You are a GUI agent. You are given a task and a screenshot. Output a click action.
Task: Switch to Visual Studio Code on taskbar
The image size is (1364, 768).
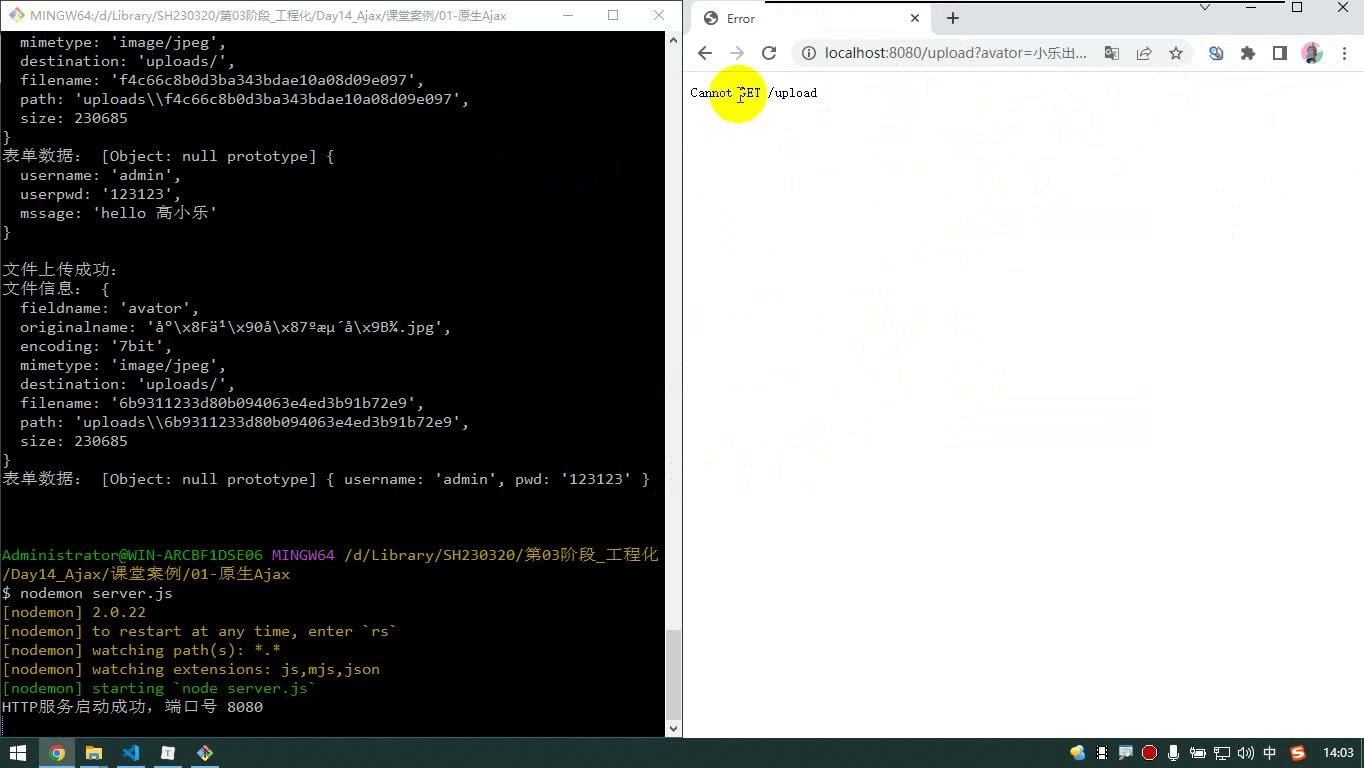coord(131,753)
